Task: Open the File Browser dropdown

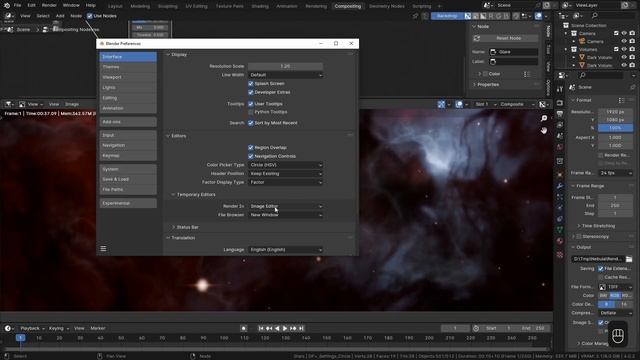Action: pyautogui.click(x=285, y=215)
